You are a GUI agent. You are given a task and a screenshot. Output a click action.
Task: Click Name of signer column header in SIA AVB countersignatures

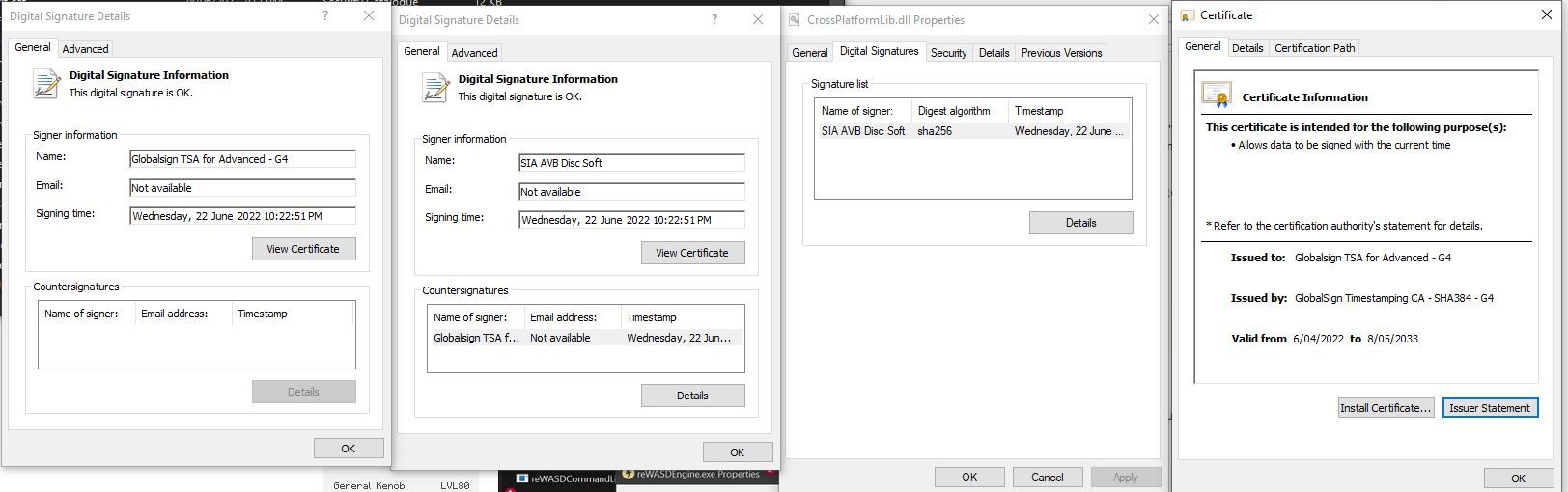click(x=476, y=317)
